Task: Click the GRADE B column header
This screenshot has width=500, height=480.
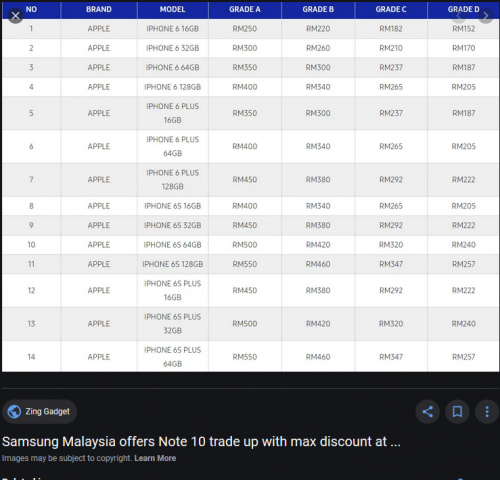Action: click(318, 9)
